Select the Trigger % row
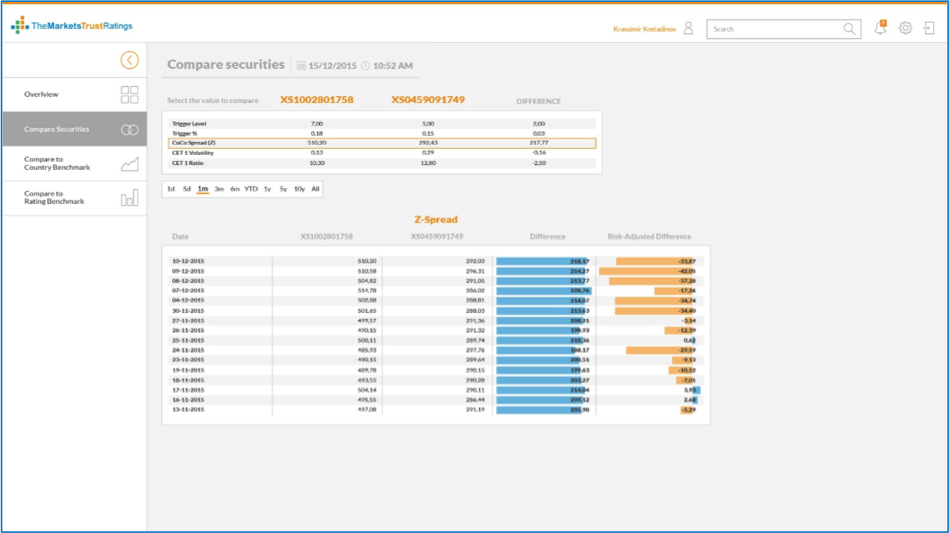Screen dimensions: 949x533 point(382,133)
